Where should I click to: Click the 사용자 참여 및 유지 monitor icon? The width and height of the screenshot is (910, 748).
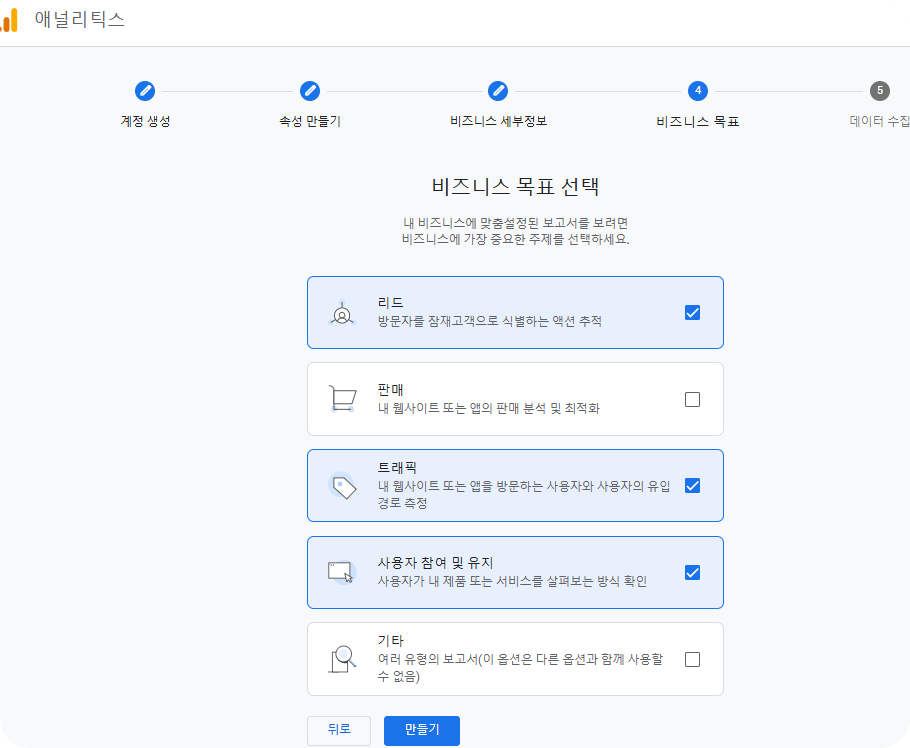tap(342, 572)
